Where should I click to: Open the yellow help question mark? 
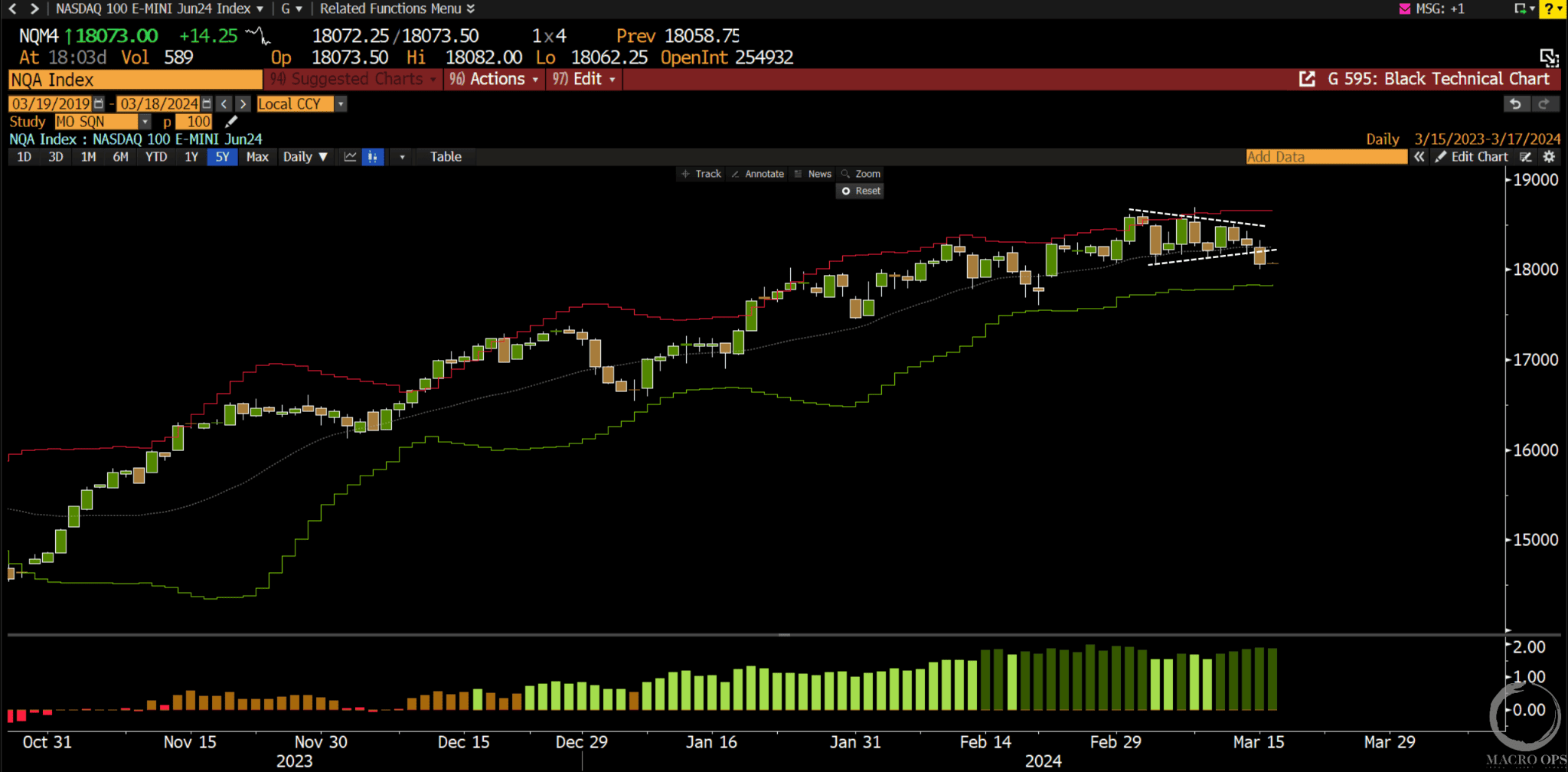pos(1553,8)
